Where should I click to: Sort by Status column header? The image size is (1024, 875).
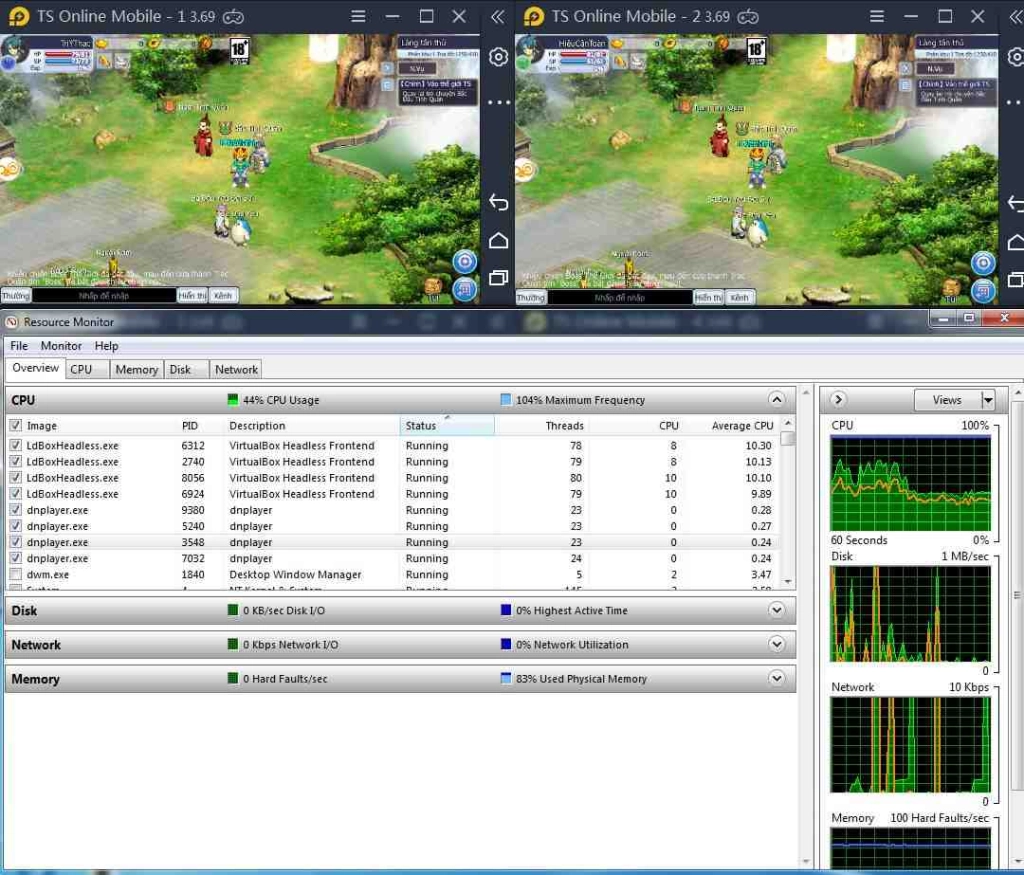click(x=447, y=426)
